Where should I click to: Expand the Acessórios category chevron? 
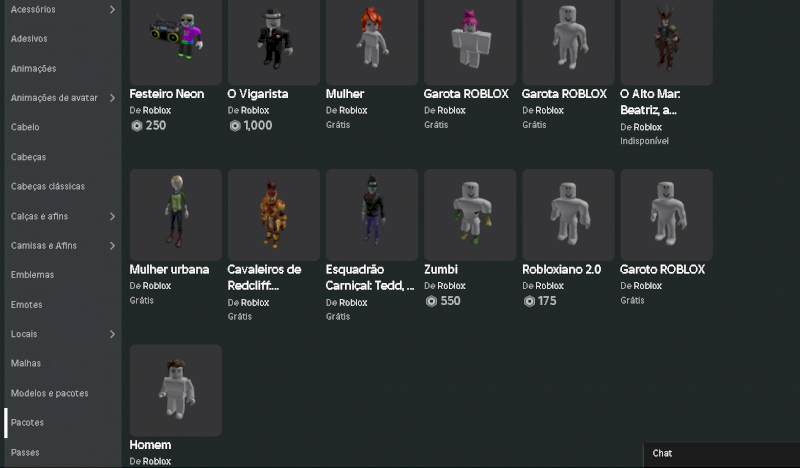tap(112, 9)
